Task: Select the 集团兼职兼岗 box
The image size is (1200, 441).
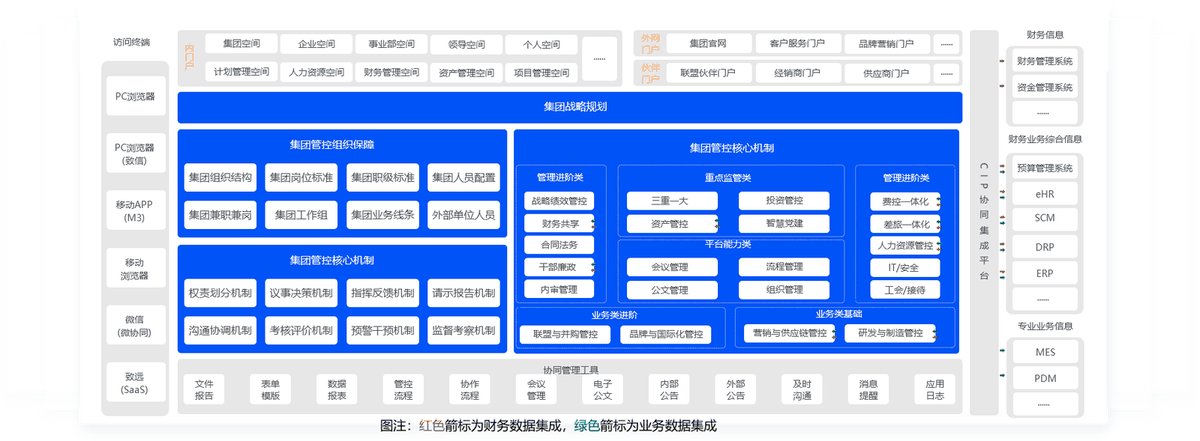Action: pyautogui.click(x=221, y=214)
